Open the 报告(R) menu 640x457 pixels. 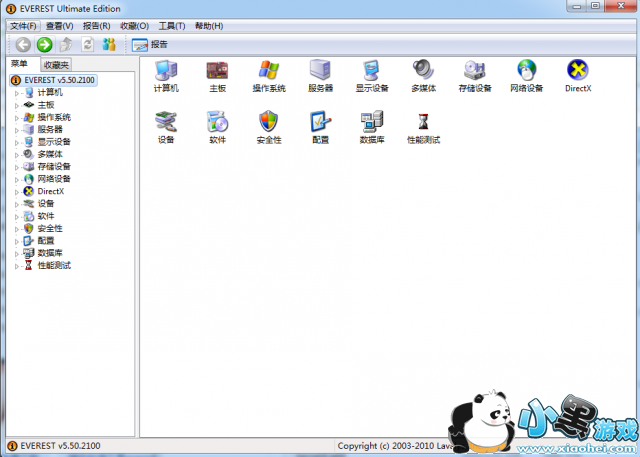[x=97, y=26]
